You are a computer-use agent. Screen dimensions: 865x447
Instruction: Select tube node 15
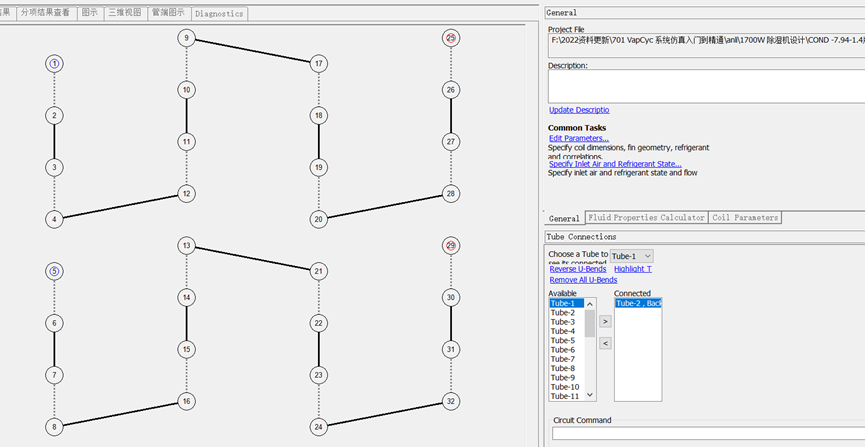[186, 349]
